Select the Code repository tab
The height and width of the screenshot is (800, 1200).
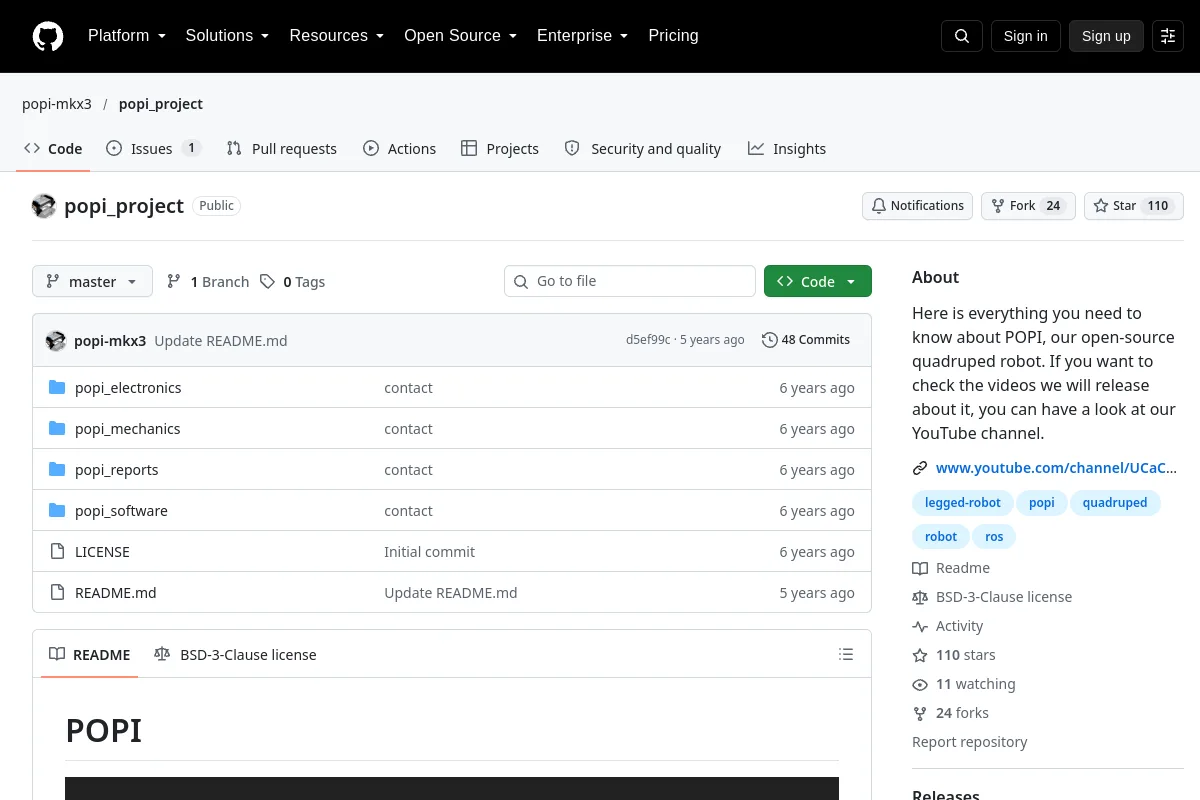tap(53, 149)
